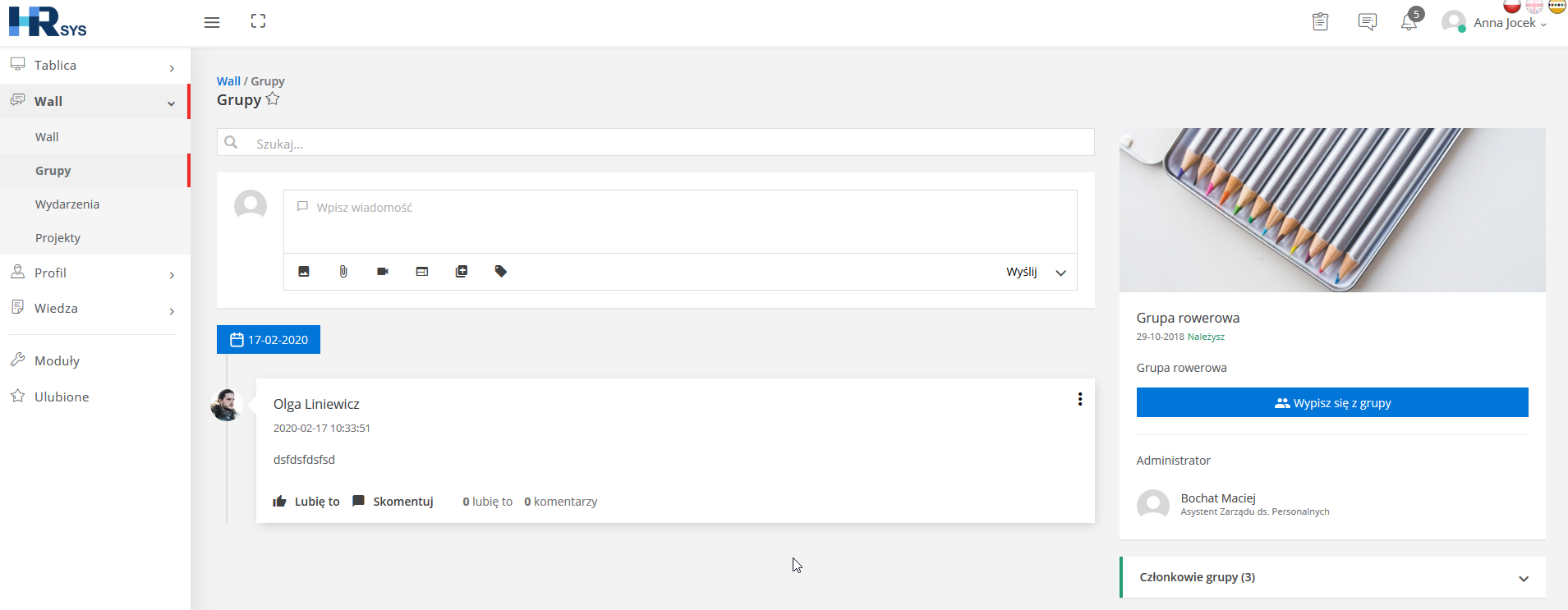Click the Skomentuj button on post
Image resolution: width=1568 pixels, height=610 pixels.
coord(393,502)
